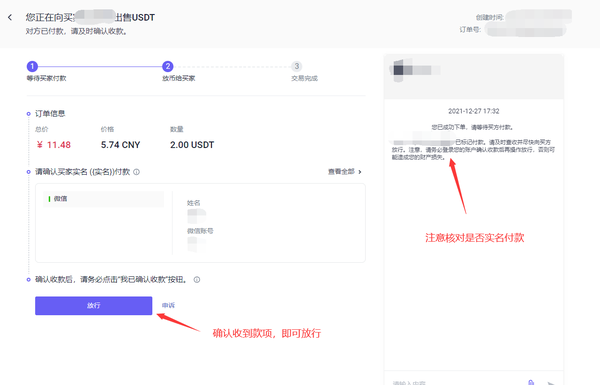Open info icon beside 实名付款 heading

tap(137, 172)
